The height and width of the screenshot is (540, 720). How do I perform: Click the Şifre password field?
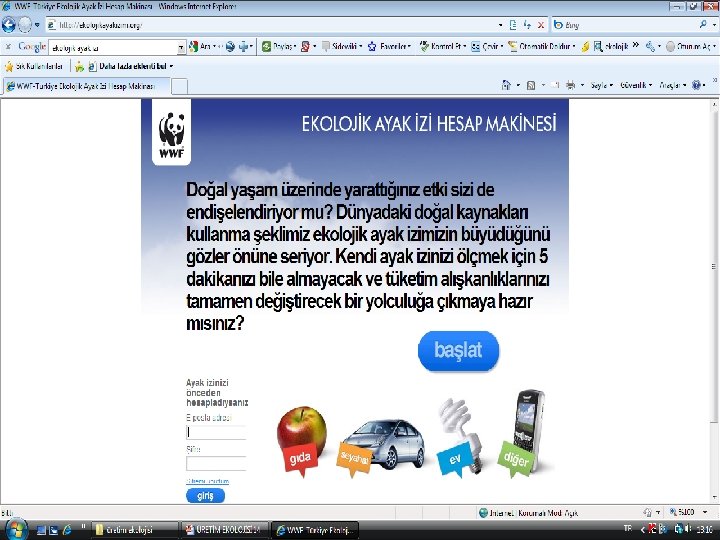click(x=216, y=463)
